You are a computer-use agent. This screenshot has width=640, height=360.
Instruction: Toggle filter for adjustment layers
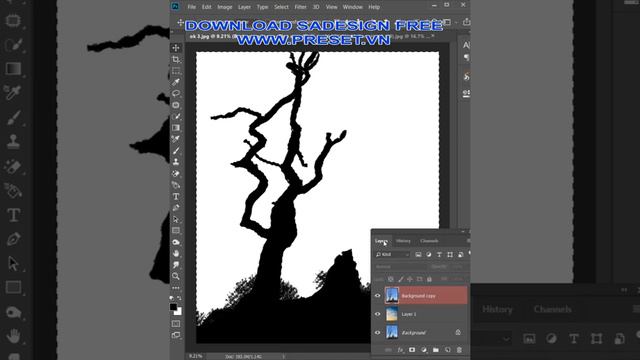429,255
